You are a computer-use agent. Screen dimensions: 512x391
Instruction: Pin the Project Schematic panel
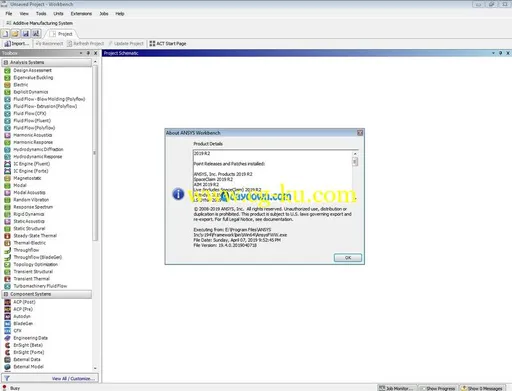(x=501, y=53)
